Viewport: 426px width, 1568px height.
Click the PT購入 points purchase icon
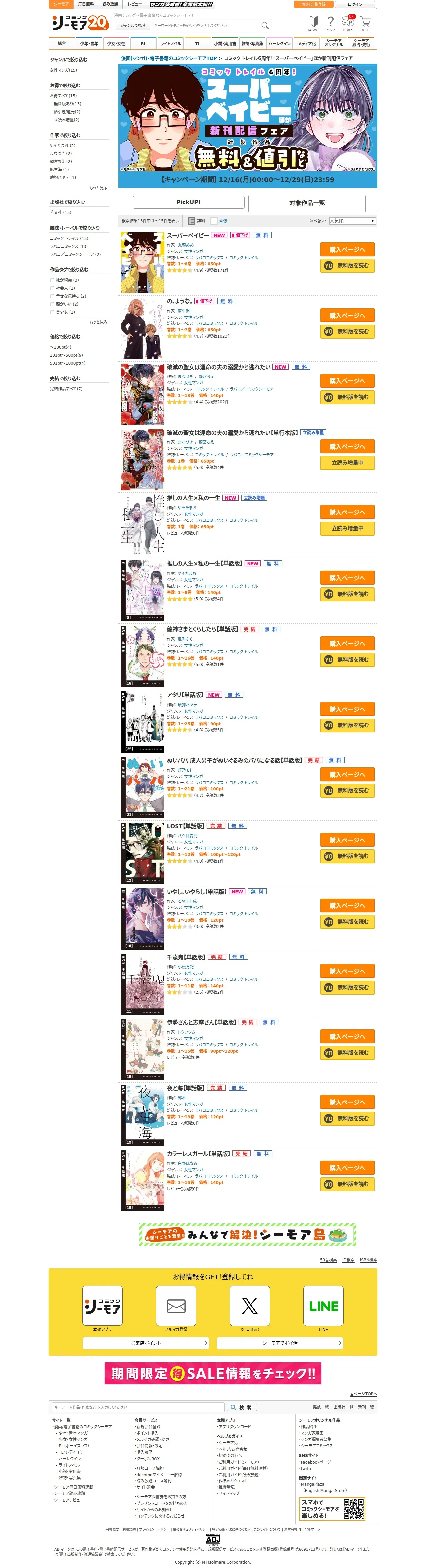(x=348, y=23)
